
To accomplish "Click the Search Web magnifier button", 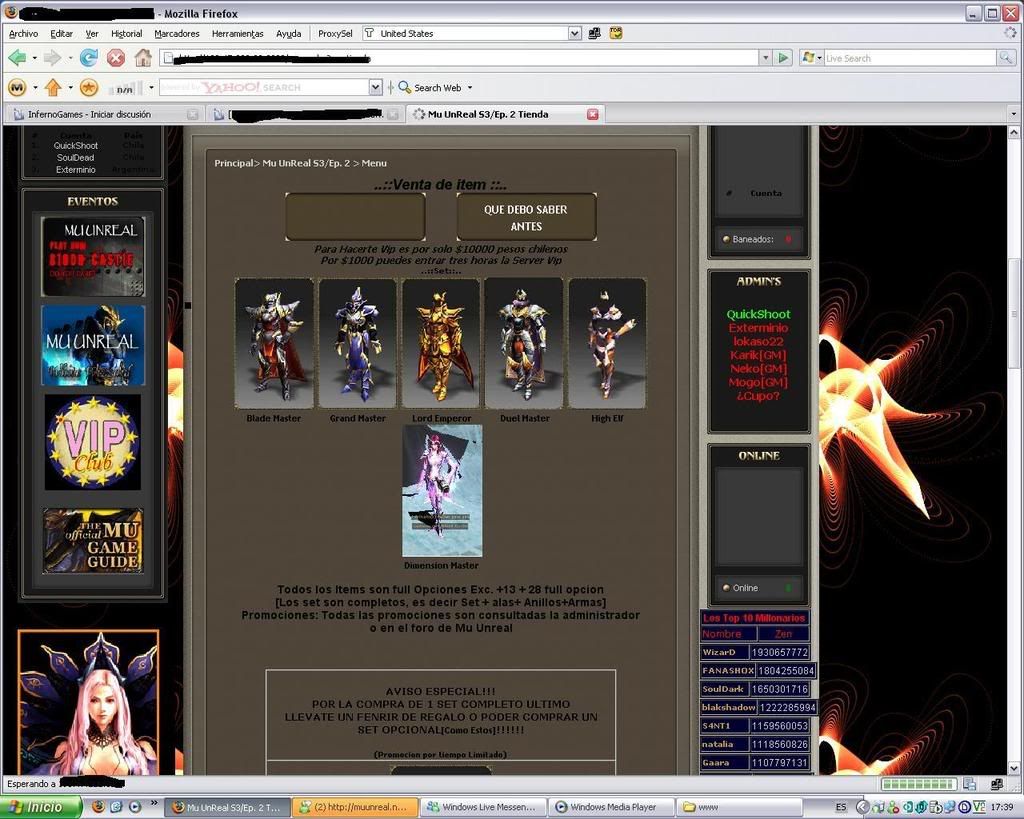I will coord(430,88).
